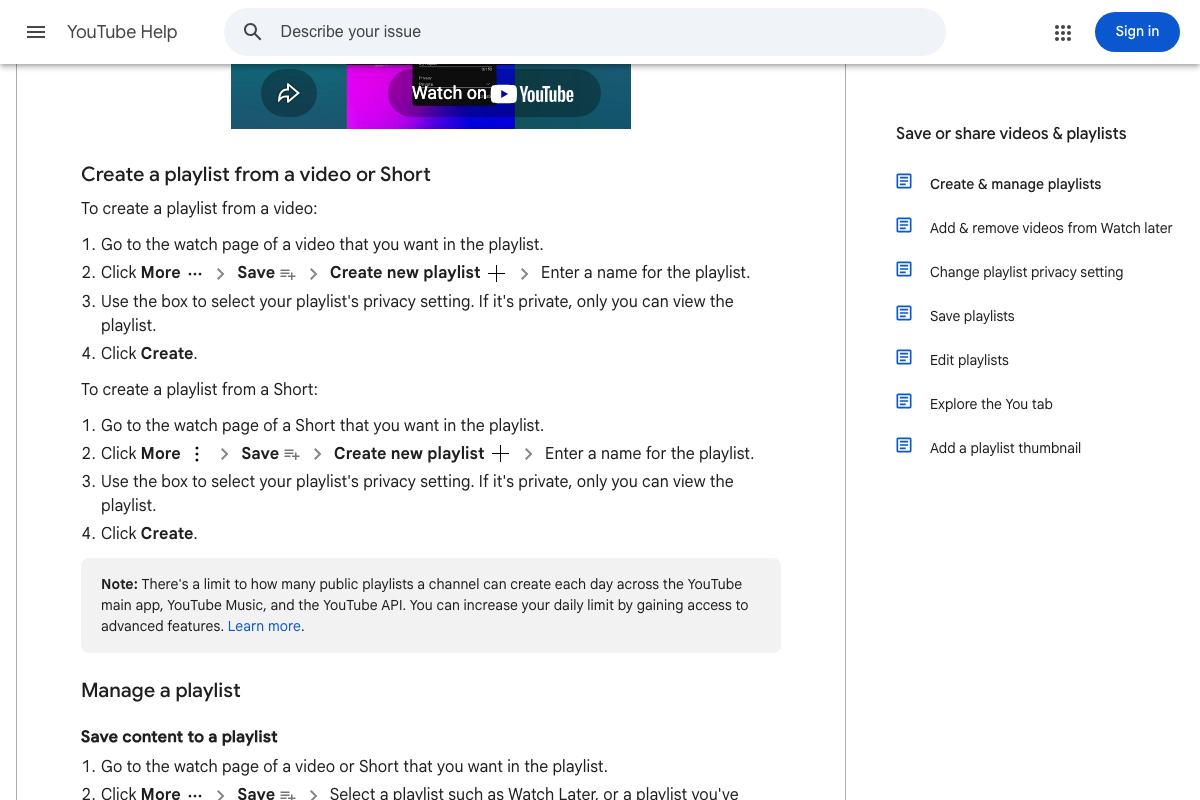This screenshot has height=800, width=1200.
Task: Click the text To create a playlist from a Short
Action: tap(199, 389)
